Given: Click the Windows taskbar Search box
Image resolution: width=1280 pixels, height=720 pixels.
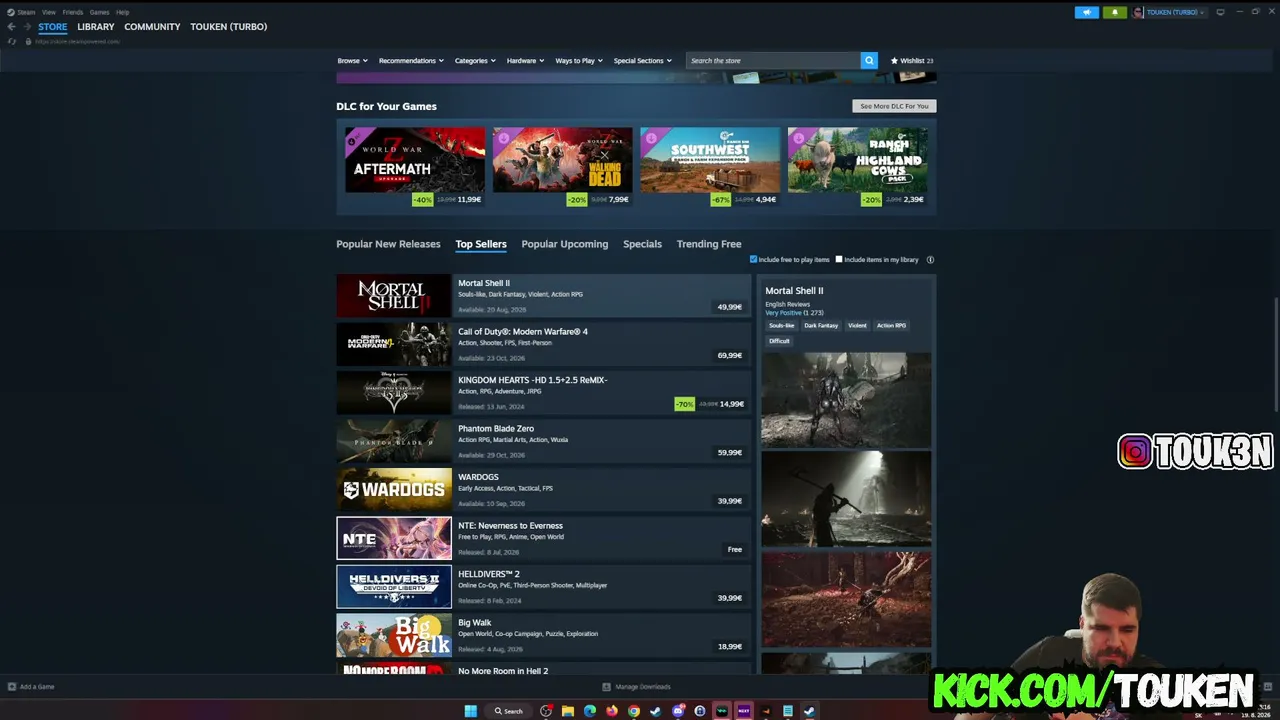Looking at the screenshot, I should pos(509,711).
